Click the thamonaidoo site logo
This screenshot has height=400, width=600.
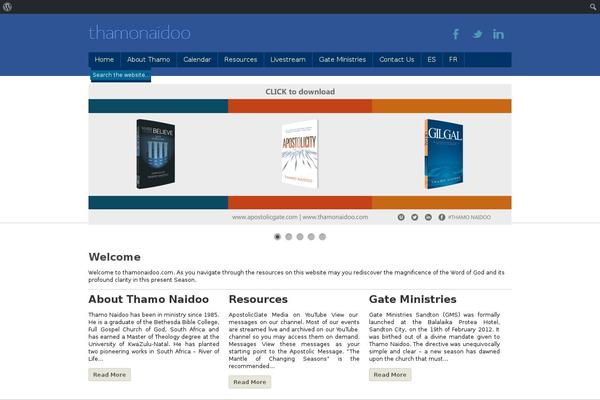click(140, 33)
